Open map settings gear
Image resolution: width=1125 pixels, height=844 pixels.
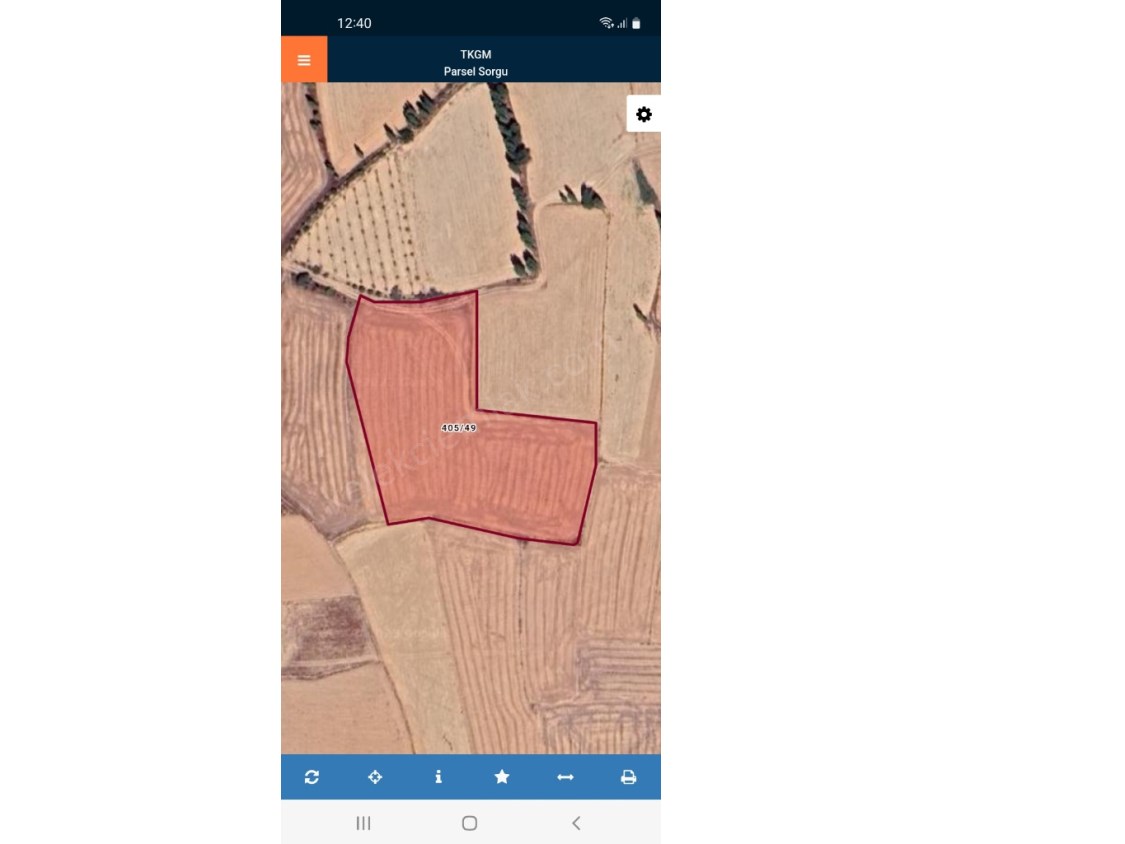click(644, 114)
